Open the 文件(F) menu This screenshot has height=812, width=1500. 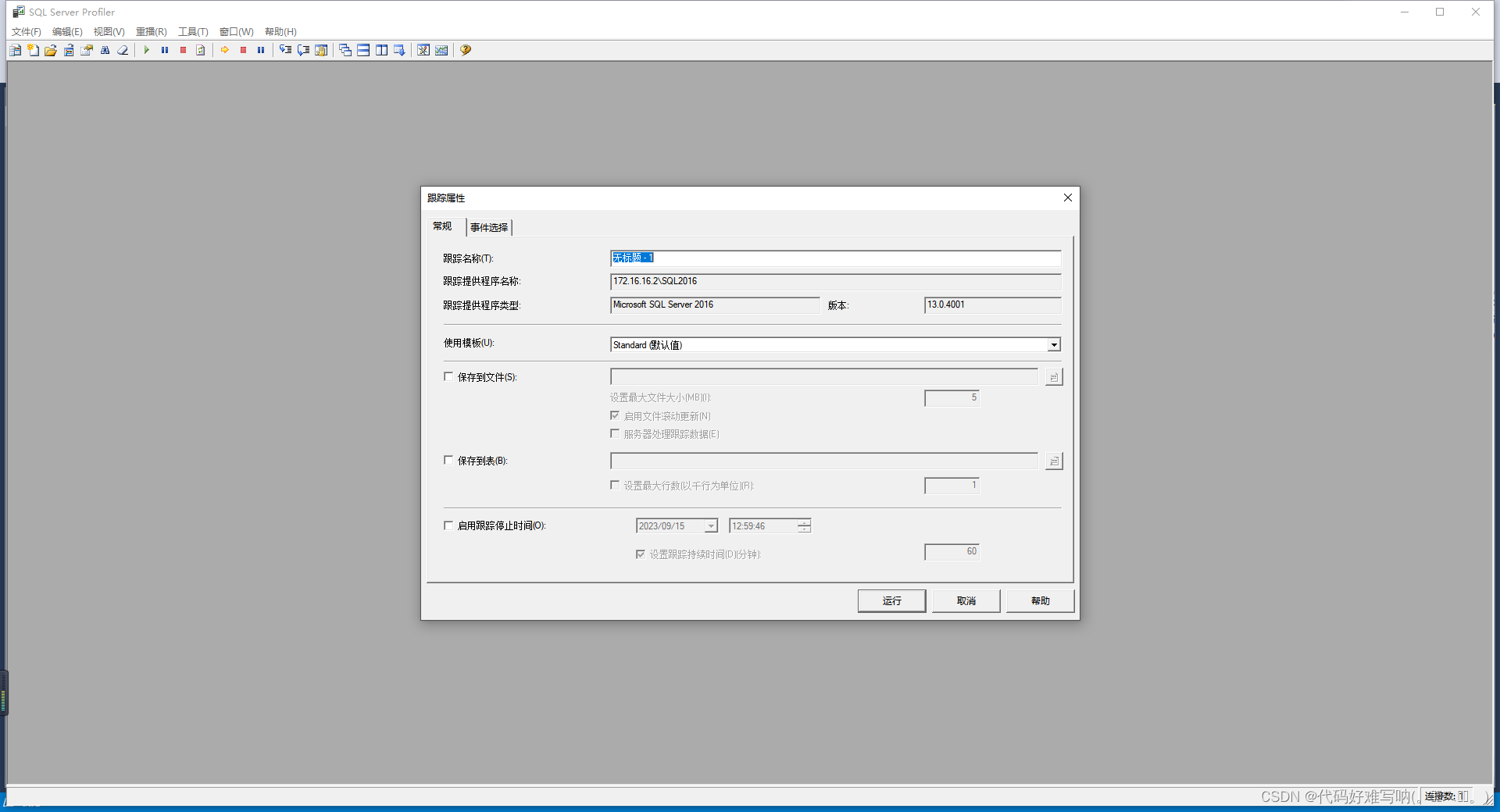[27, 32]
